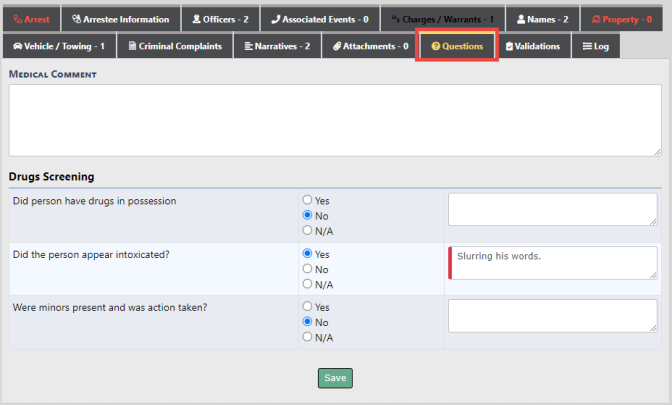Select No for person appeared intoxicated
Image resolution: width=672 pixels, height=405 pixels.
coord(308,269)
